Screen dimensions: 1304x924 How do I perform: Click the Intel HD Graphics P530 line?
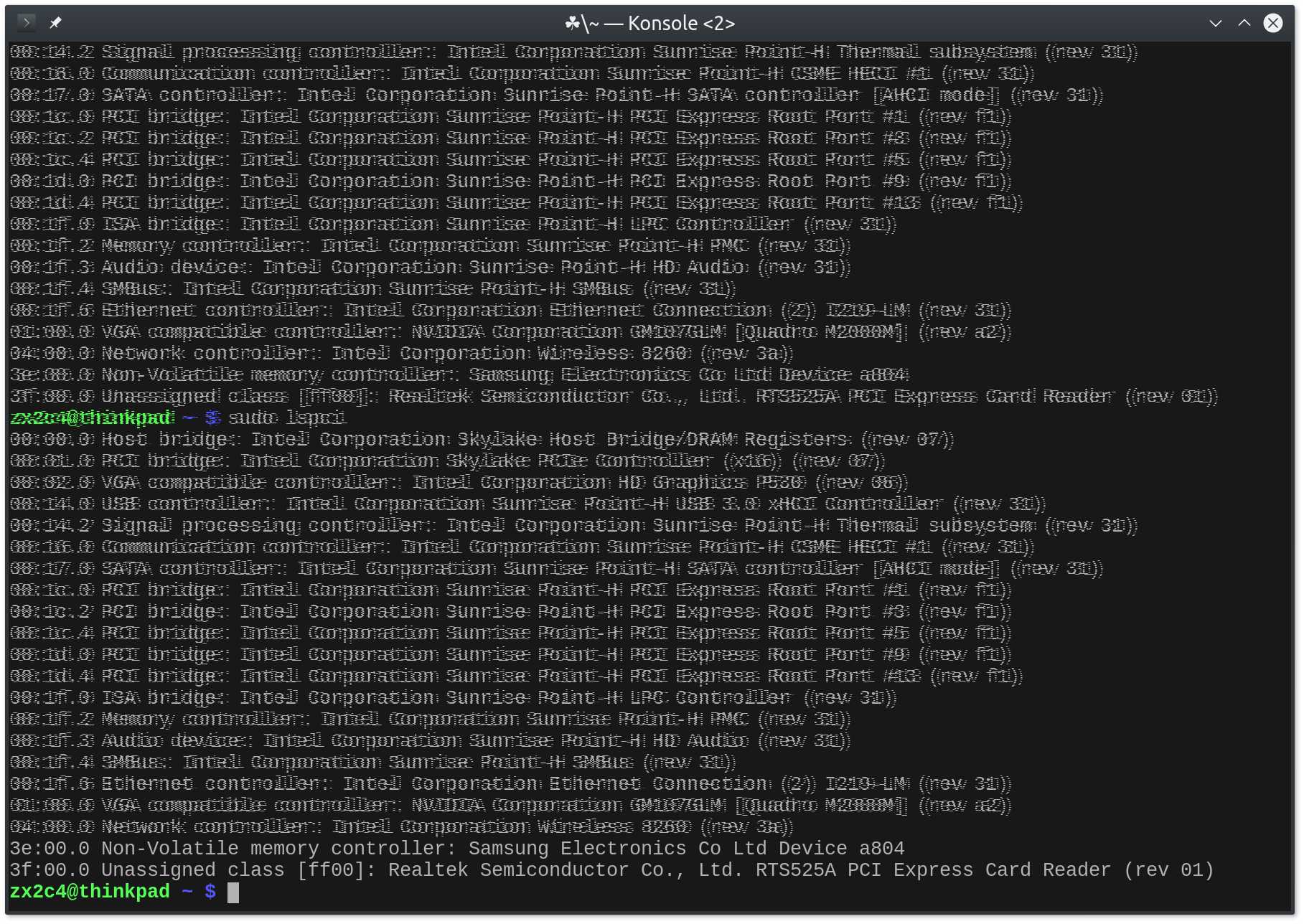click(x=458, y=482)
